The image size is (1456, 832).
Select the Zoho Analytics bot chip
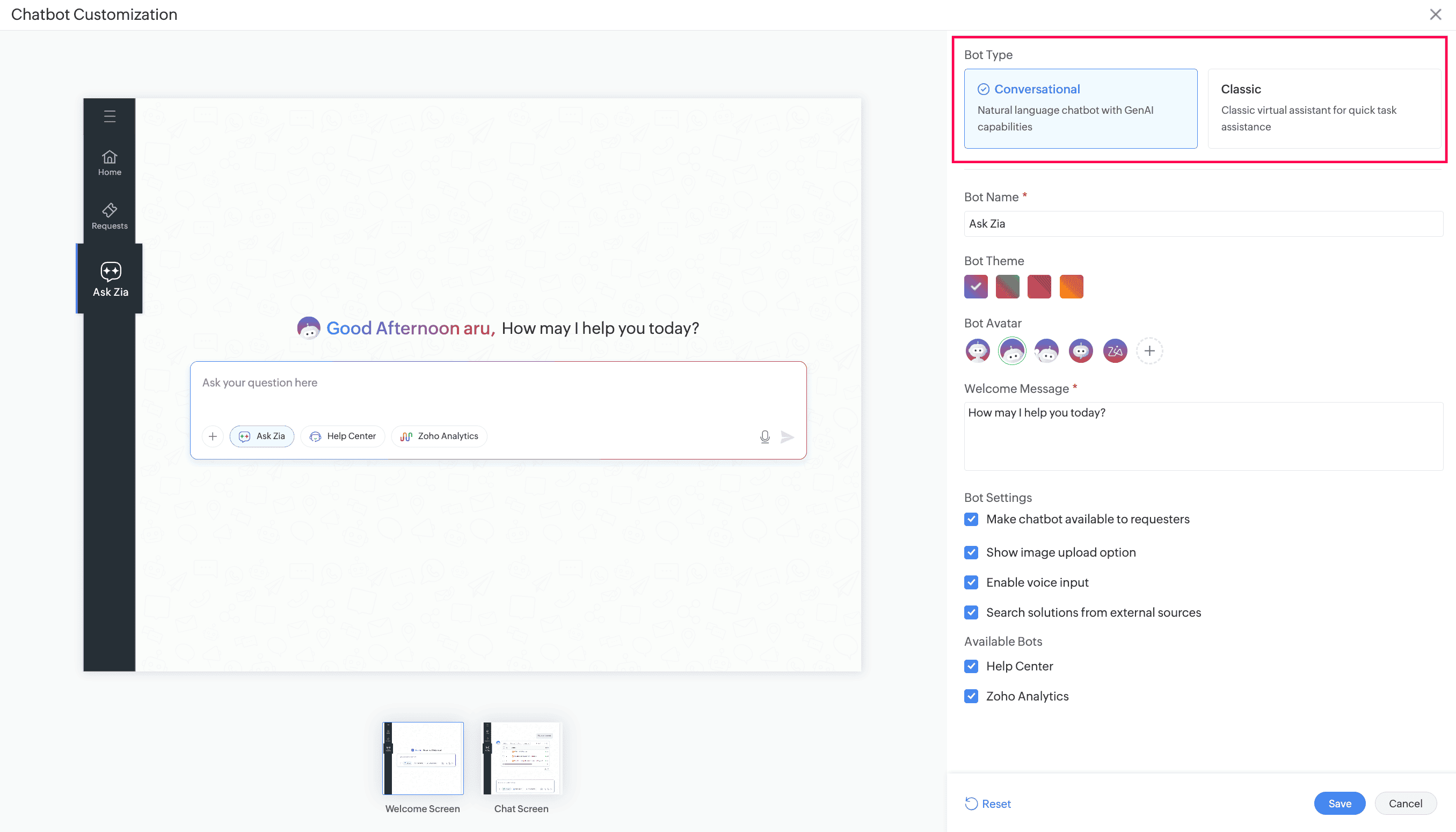(x=439, y=436)
